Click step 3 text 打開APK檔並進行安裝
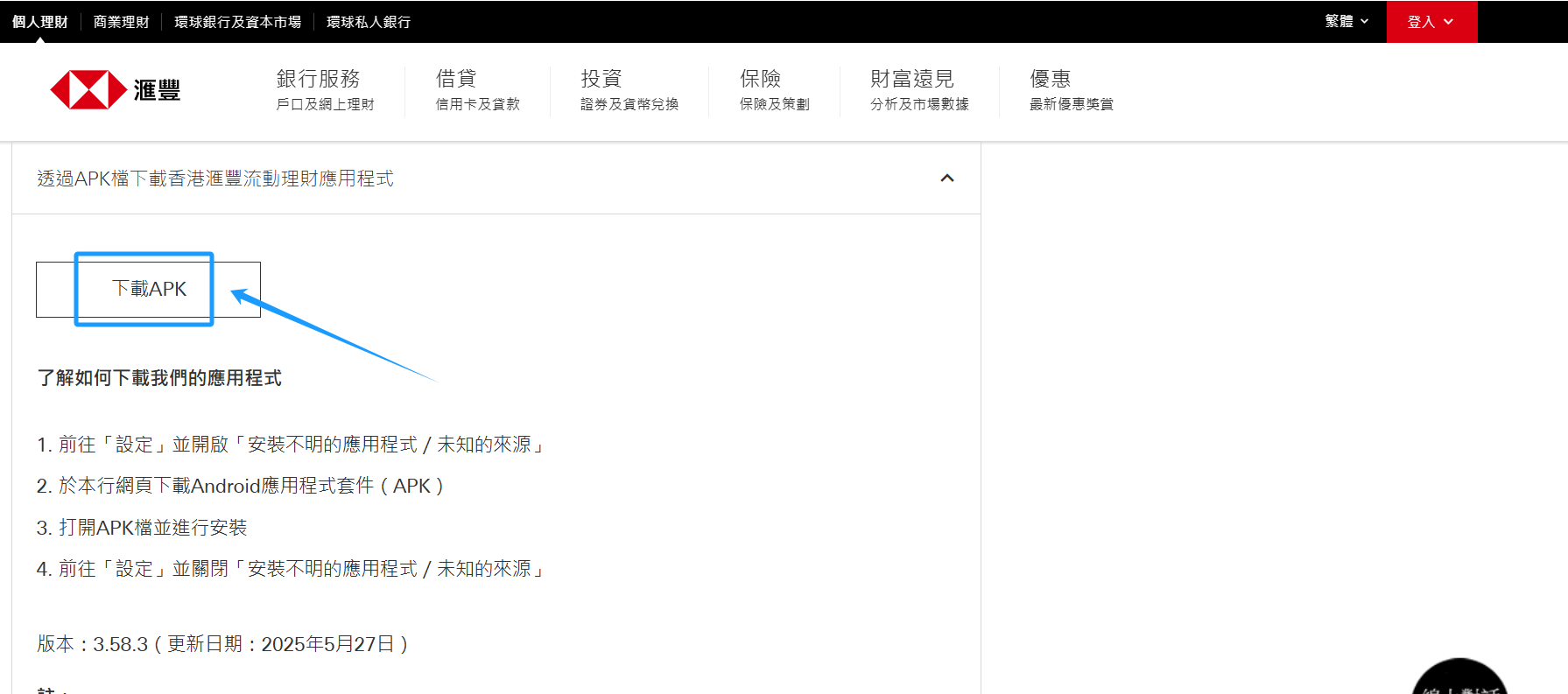 click(x=142, y=528)
